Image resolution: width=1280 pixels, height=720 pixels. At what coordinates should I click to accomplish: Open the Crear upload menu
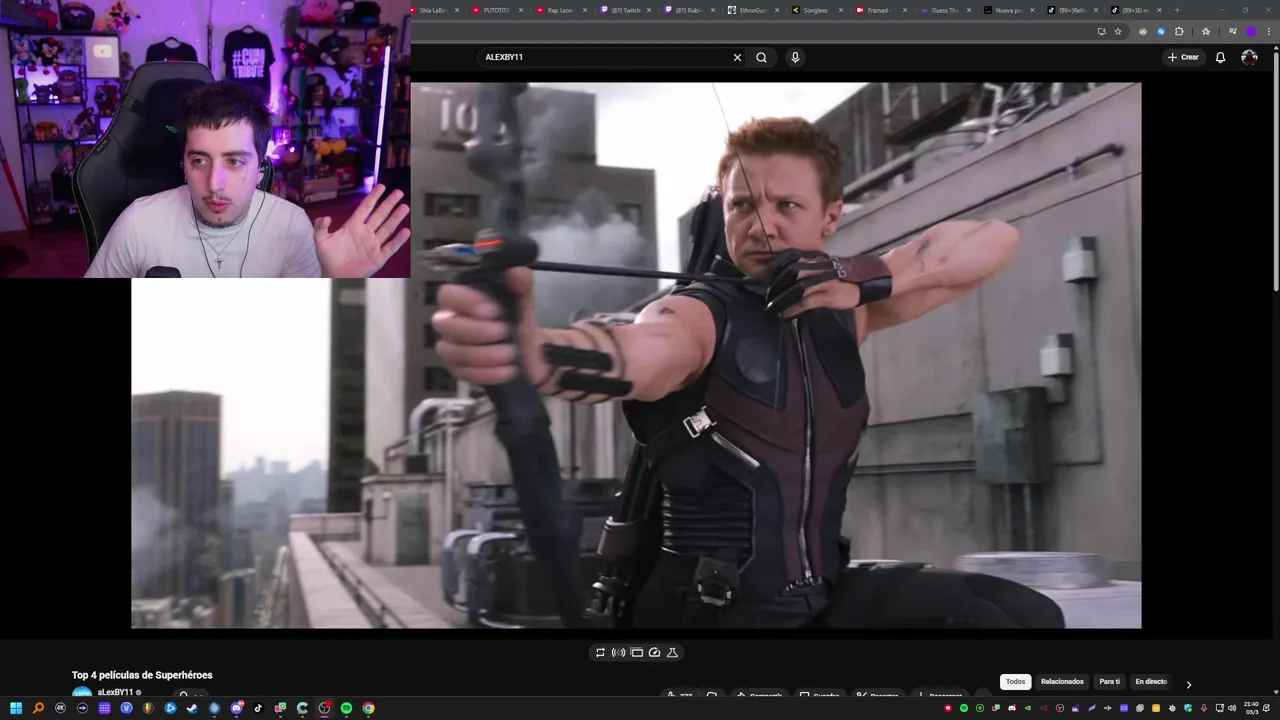pyautogui.click(x=1182, y=57)
